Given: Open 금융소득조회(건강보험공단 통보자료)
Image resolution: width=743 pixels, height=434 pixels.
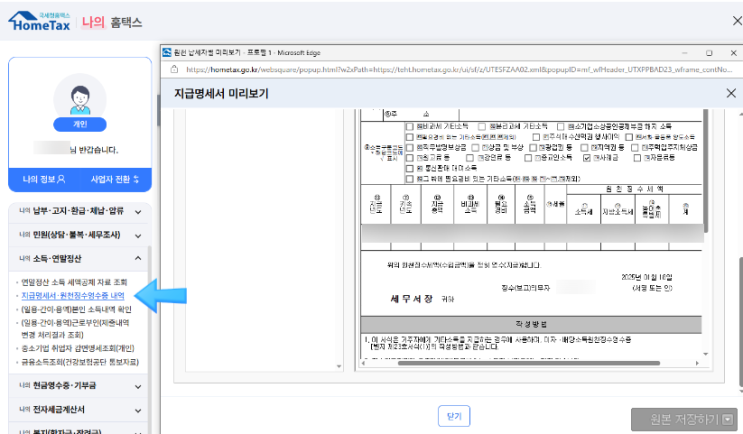Looking at the screenshot, I should [x=80, y=362].
